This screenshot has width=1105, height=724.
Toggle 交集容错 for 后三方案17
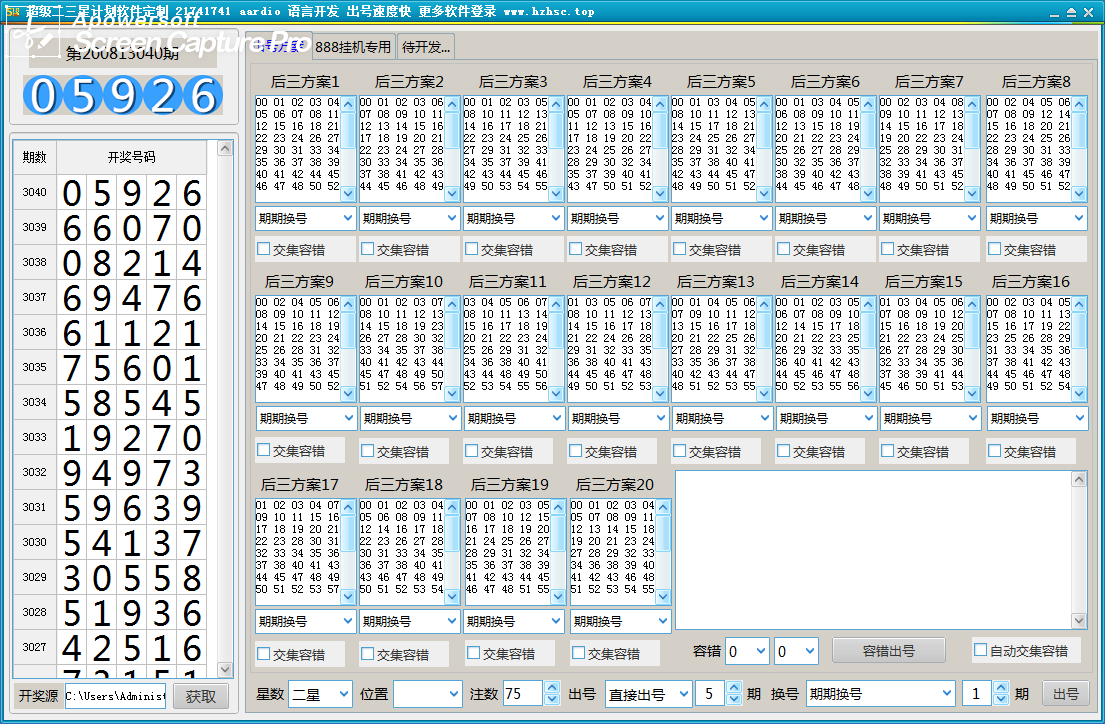coord(264,654)
